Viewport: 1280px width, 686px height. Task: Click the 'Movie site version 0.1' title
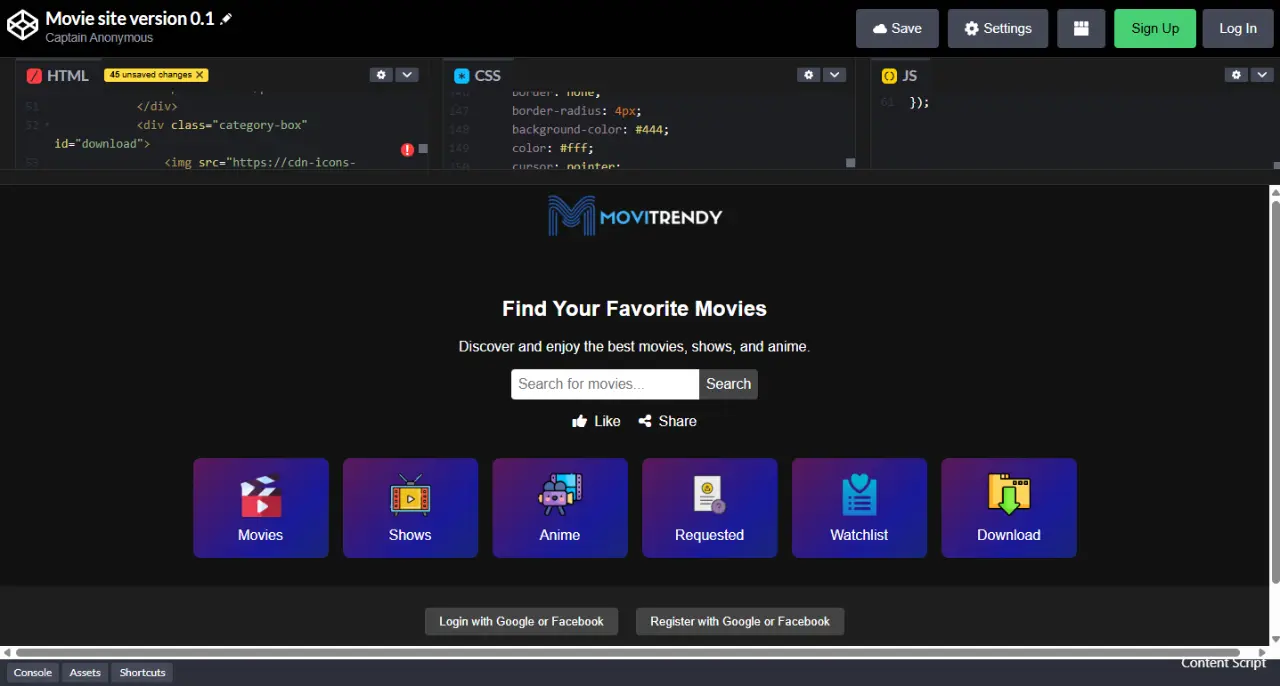coord(130,18)
